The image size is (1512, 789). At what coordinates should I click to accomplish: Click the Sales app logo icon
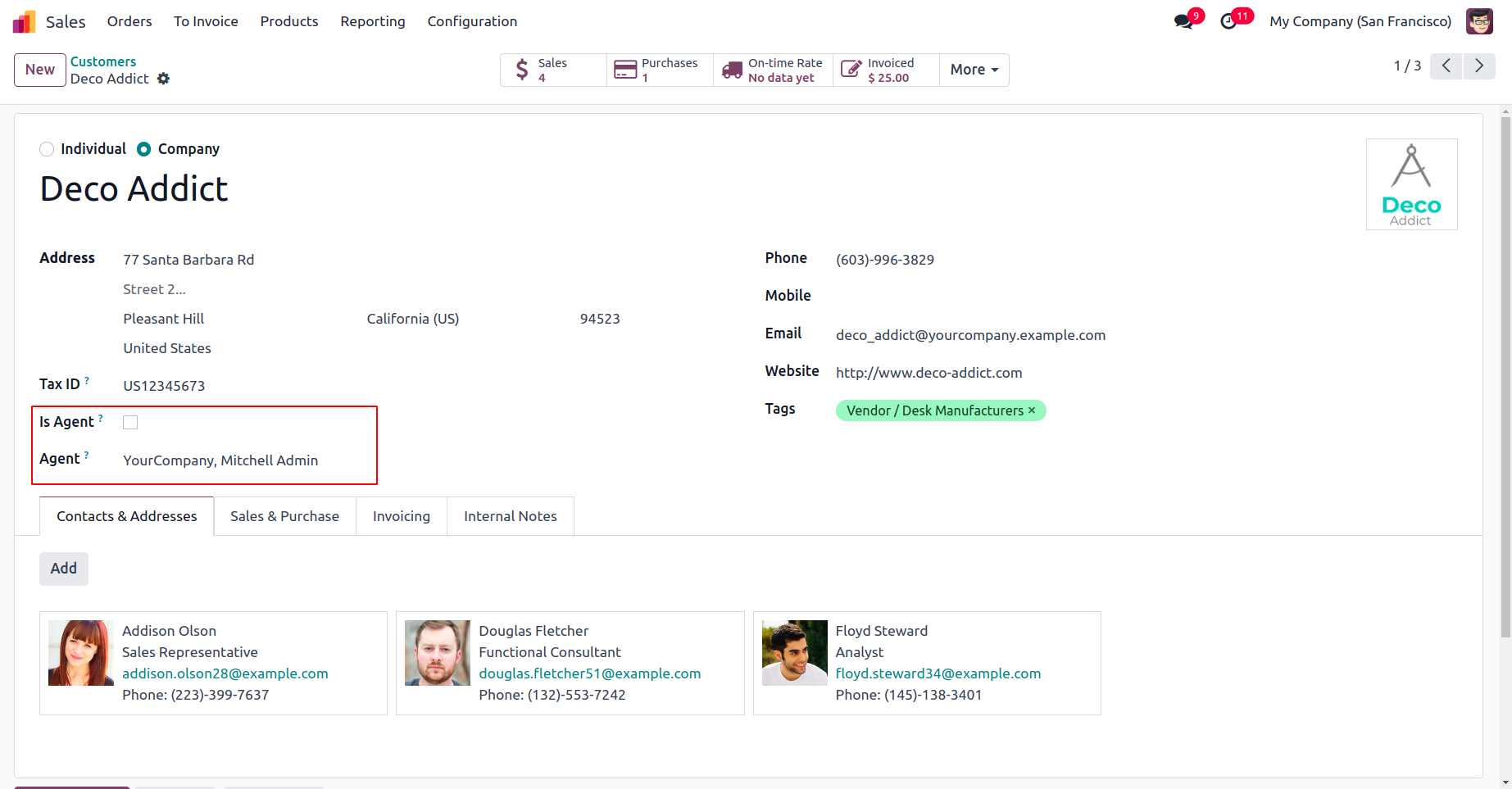tap(24, 21)
